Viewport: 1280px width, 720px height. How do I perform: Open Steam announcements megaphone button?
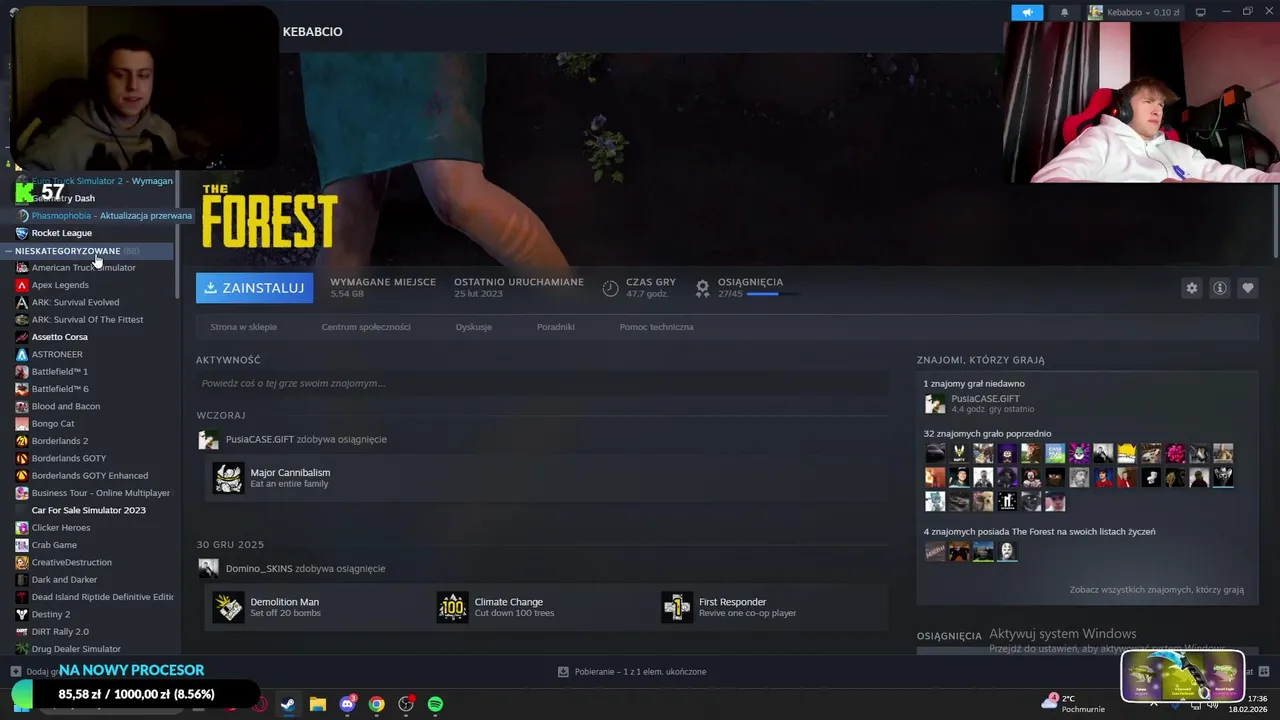tap(1027, 12)
